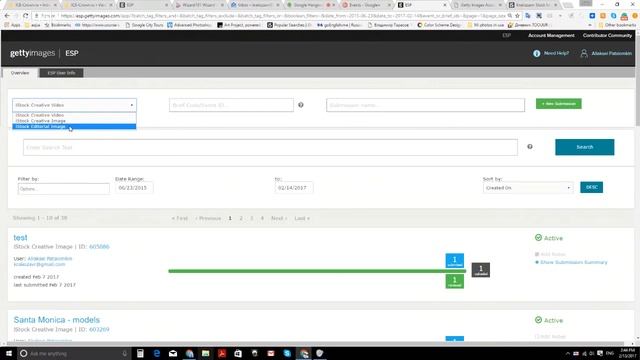Open the Calculator taskbar icon
The image size is (640, 360).
tap(140, 353)
